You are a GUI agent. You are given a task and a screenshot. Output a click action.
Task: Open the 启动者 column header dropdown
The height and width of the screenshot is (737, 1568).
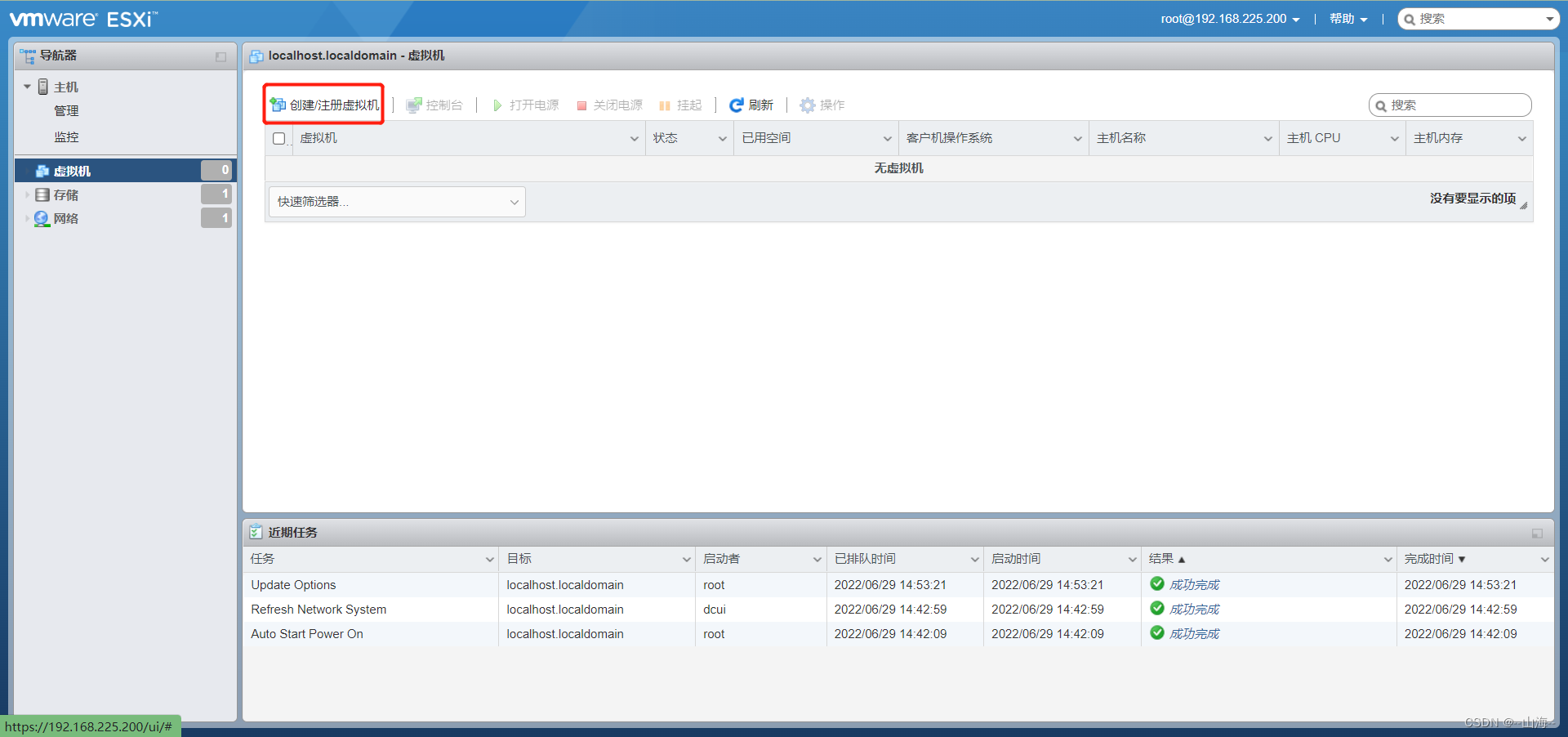click(817, 560)
